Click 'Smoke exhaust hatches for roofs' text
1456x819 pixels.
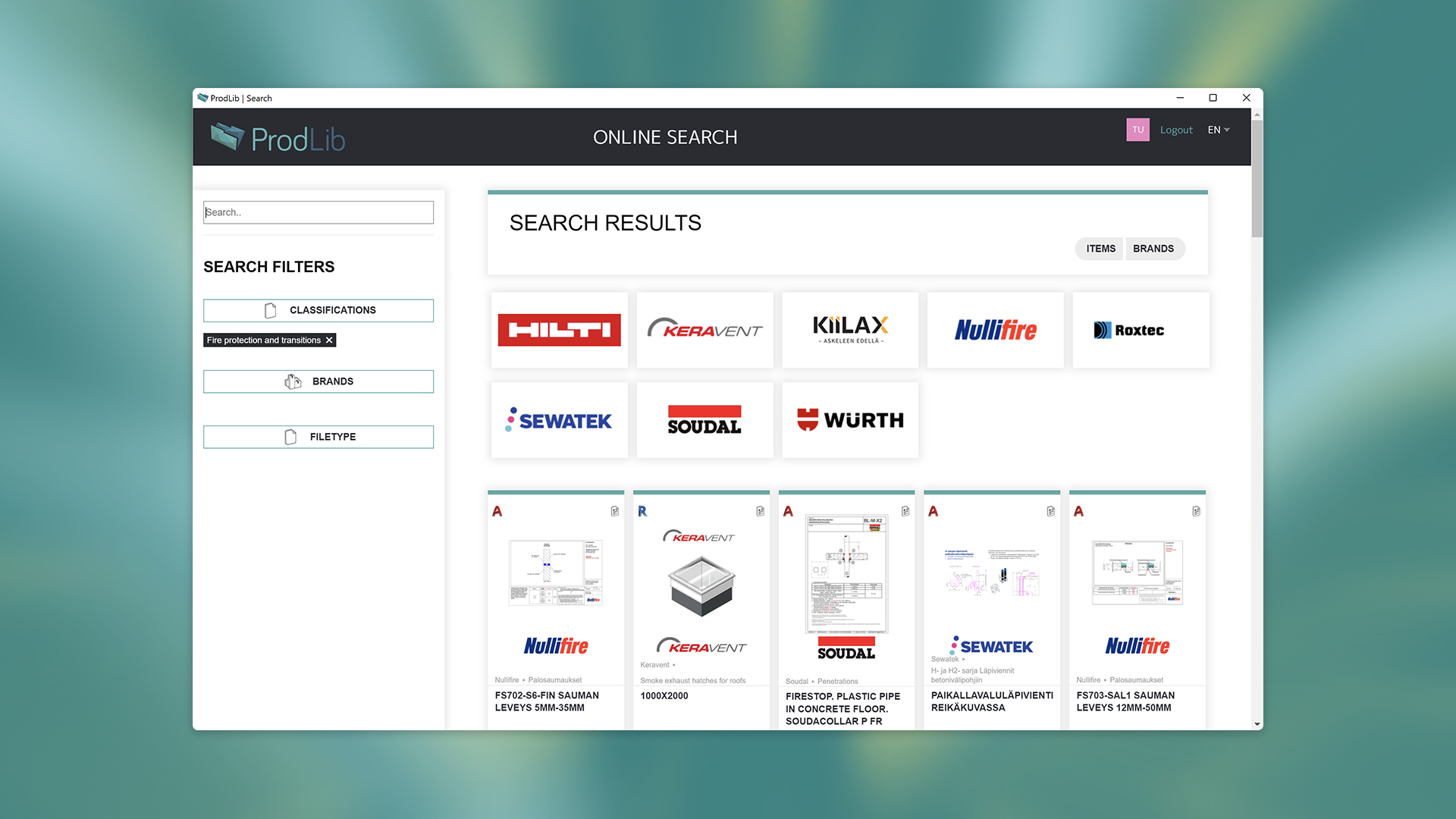click(x=692, y=680)
